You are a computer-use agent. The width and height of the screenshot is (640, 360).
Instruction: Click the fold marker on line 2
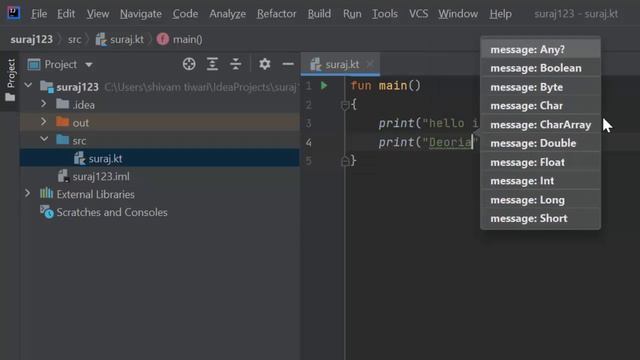[x=344, y=106]
